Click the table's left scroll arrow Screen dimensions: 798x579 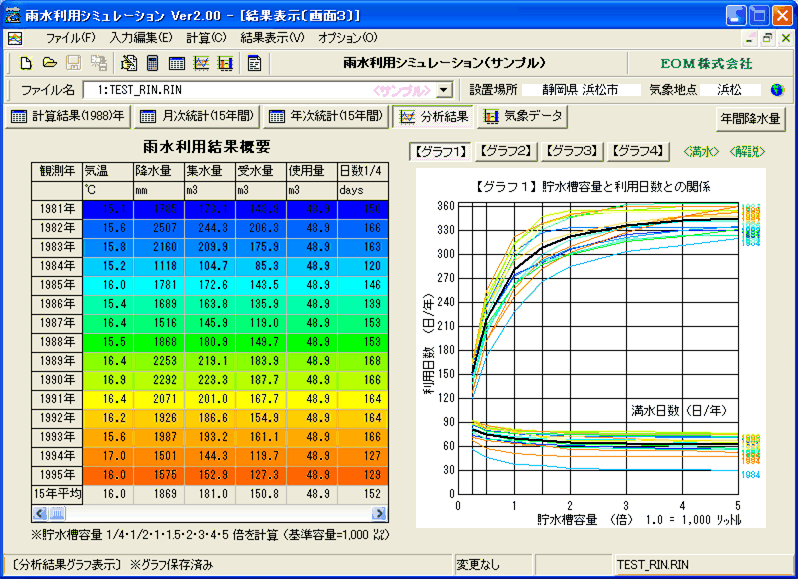point(40,513)
